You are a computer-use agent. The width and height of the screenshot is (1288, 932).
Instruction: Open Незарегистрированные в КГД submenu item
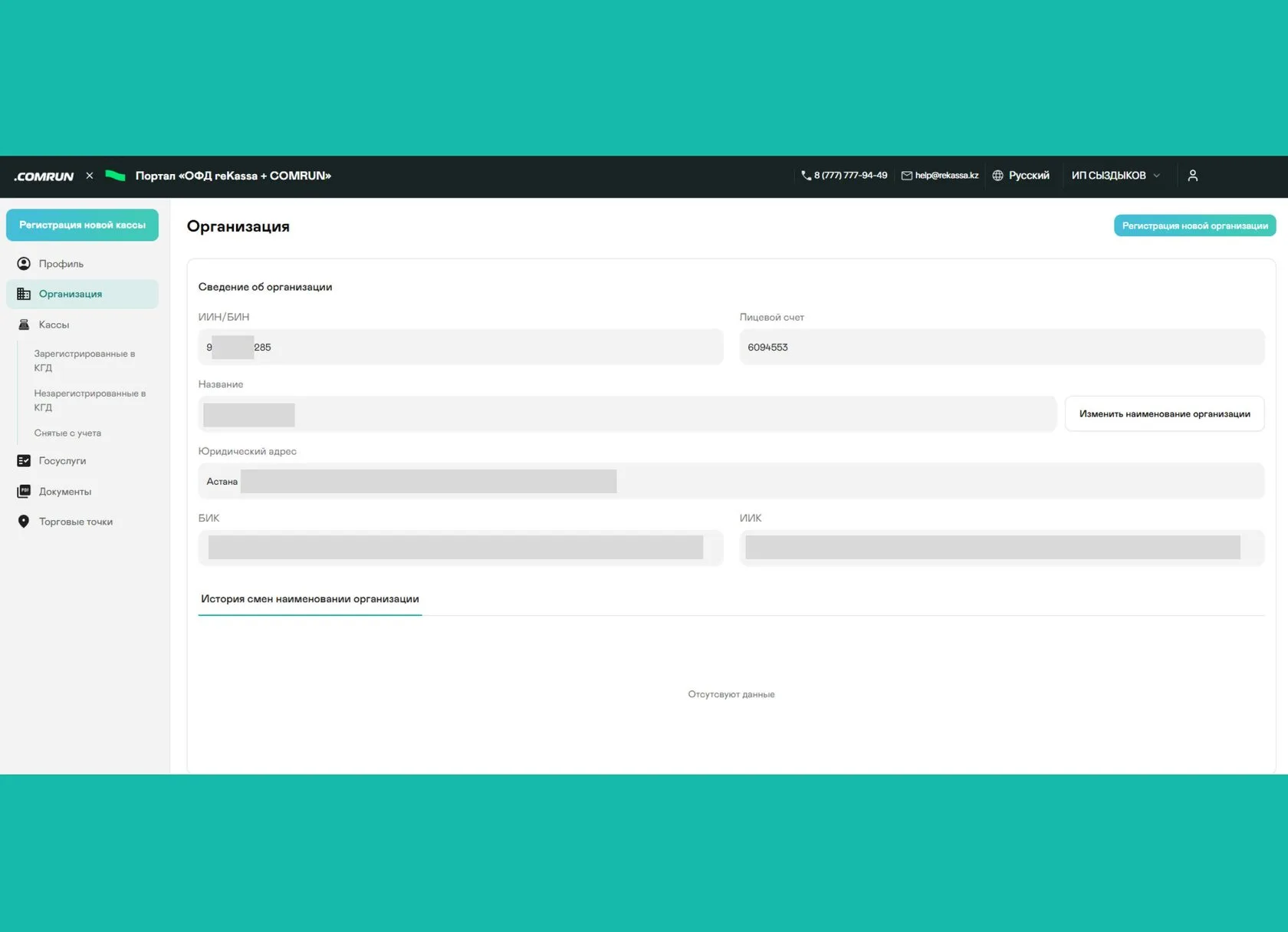[90, 400]
